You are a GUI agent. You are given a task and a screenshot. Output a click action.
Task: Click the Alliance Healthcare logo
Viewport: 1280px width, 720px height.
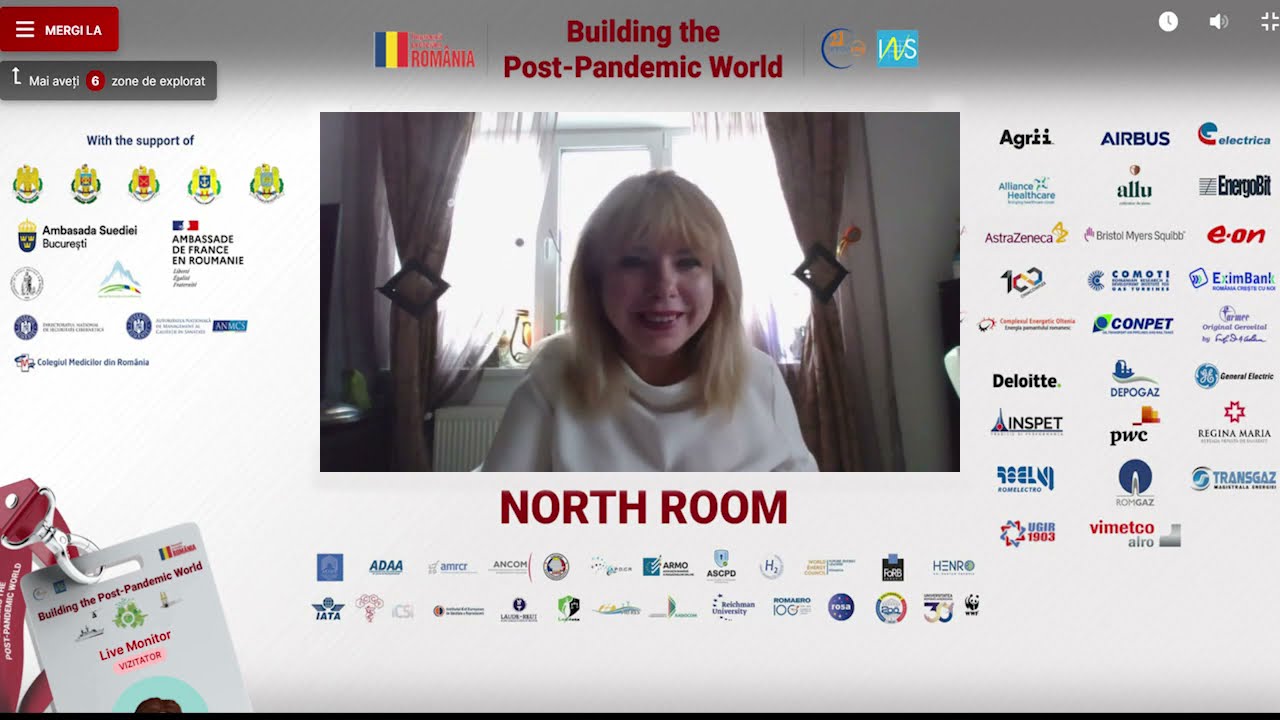pyautogui.click(x=1027, y=190)
